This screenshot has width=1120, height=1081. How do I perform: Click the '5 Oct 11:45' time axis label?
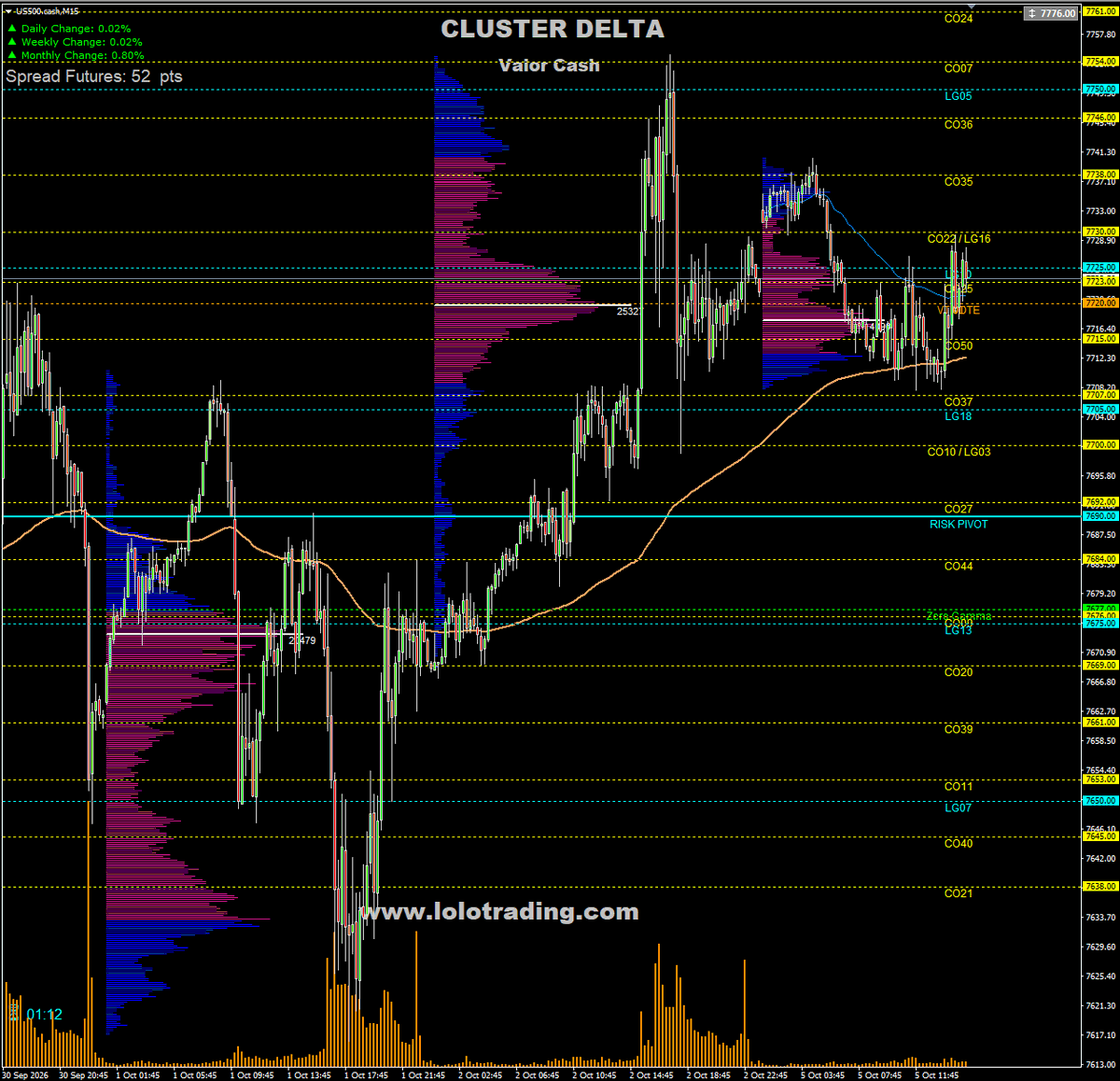937,1075
